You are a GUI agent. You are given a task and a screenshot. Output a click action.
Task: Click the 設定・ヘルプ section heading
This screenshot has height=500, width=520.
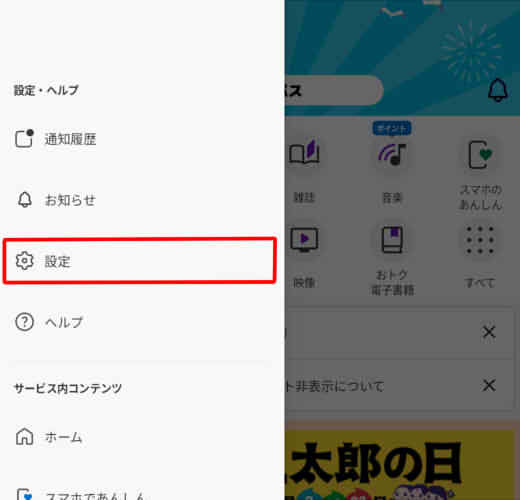(x=46, y=90)
